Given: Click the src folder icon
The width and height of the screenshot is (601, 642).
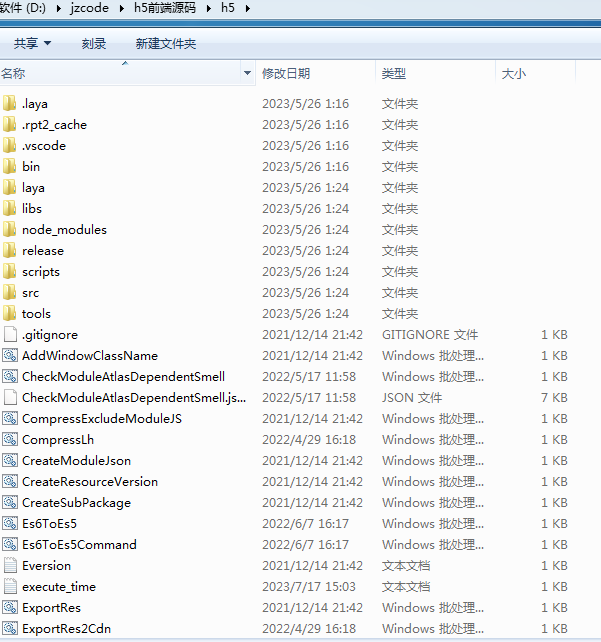Looking at the screenshot, I should pos(10,292).
